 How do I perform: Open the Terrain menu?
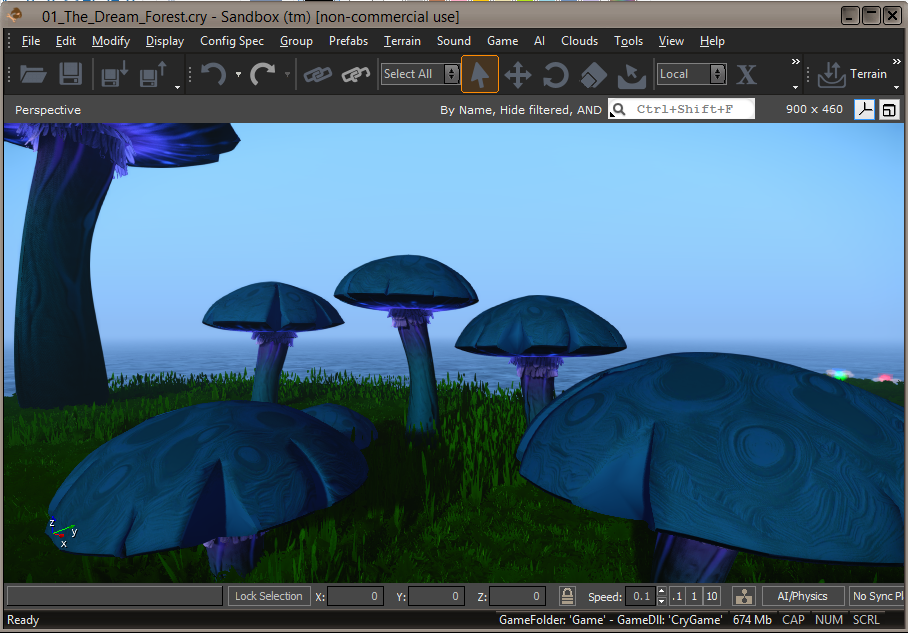coord(402,41)
